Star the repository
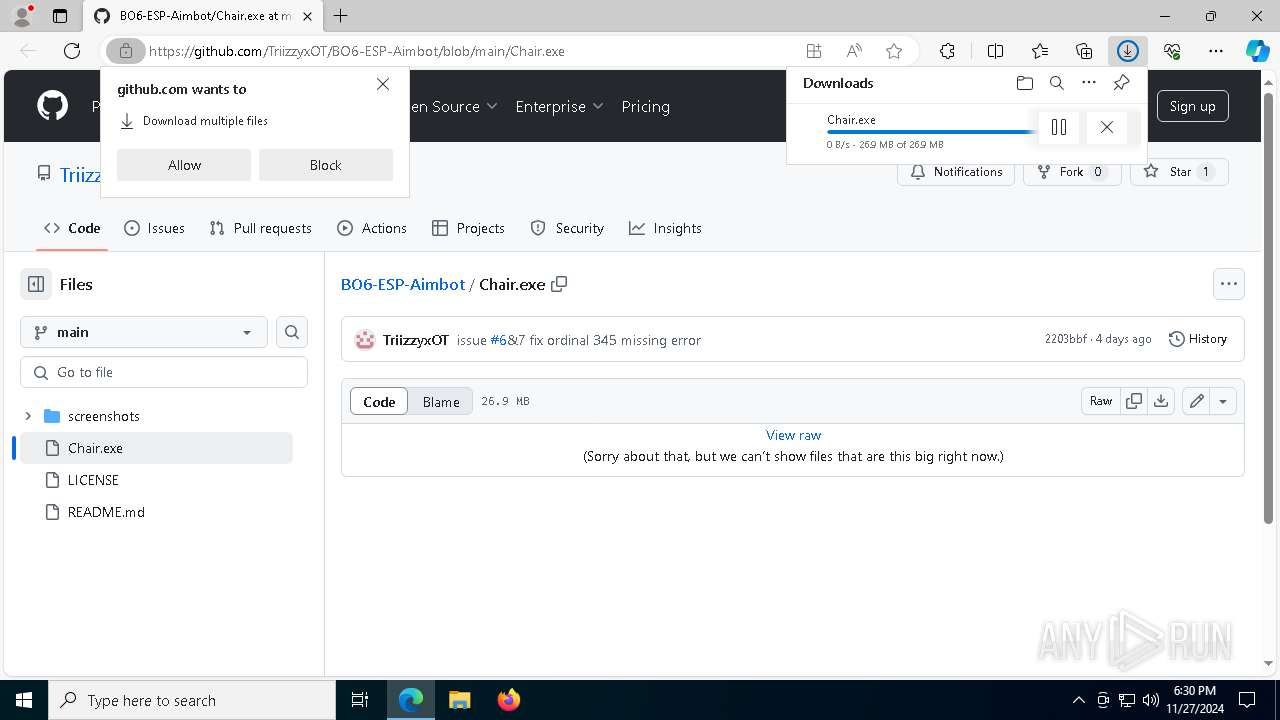This screenshot has width=1280, height=720. tap(1179, 172)
